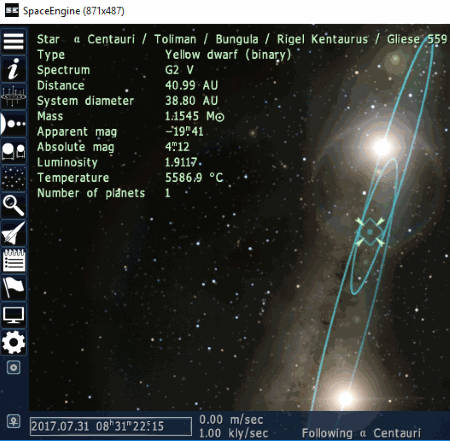Image resolution: width=450 pixels, height=441 pixels.
Task: Open the star browser icon
Action: coord(13,151)
